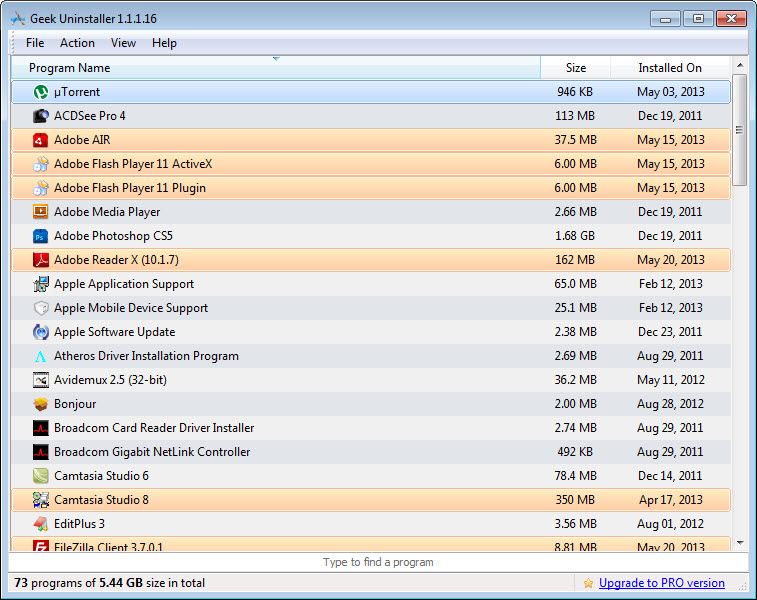Click the 73 programs status bar text
Viewport: 757px width, 600px height.
(110, 583)
